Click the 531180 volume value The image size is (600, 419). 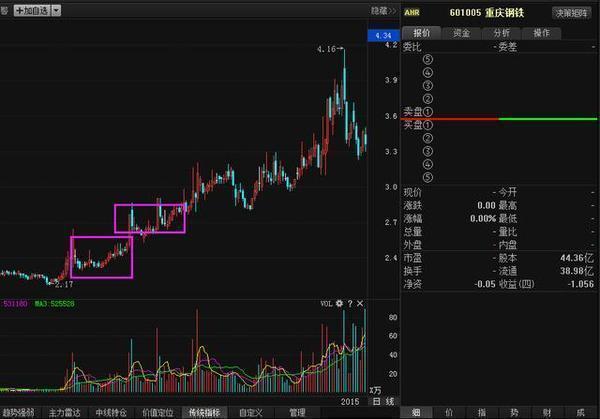coord(15,304)
